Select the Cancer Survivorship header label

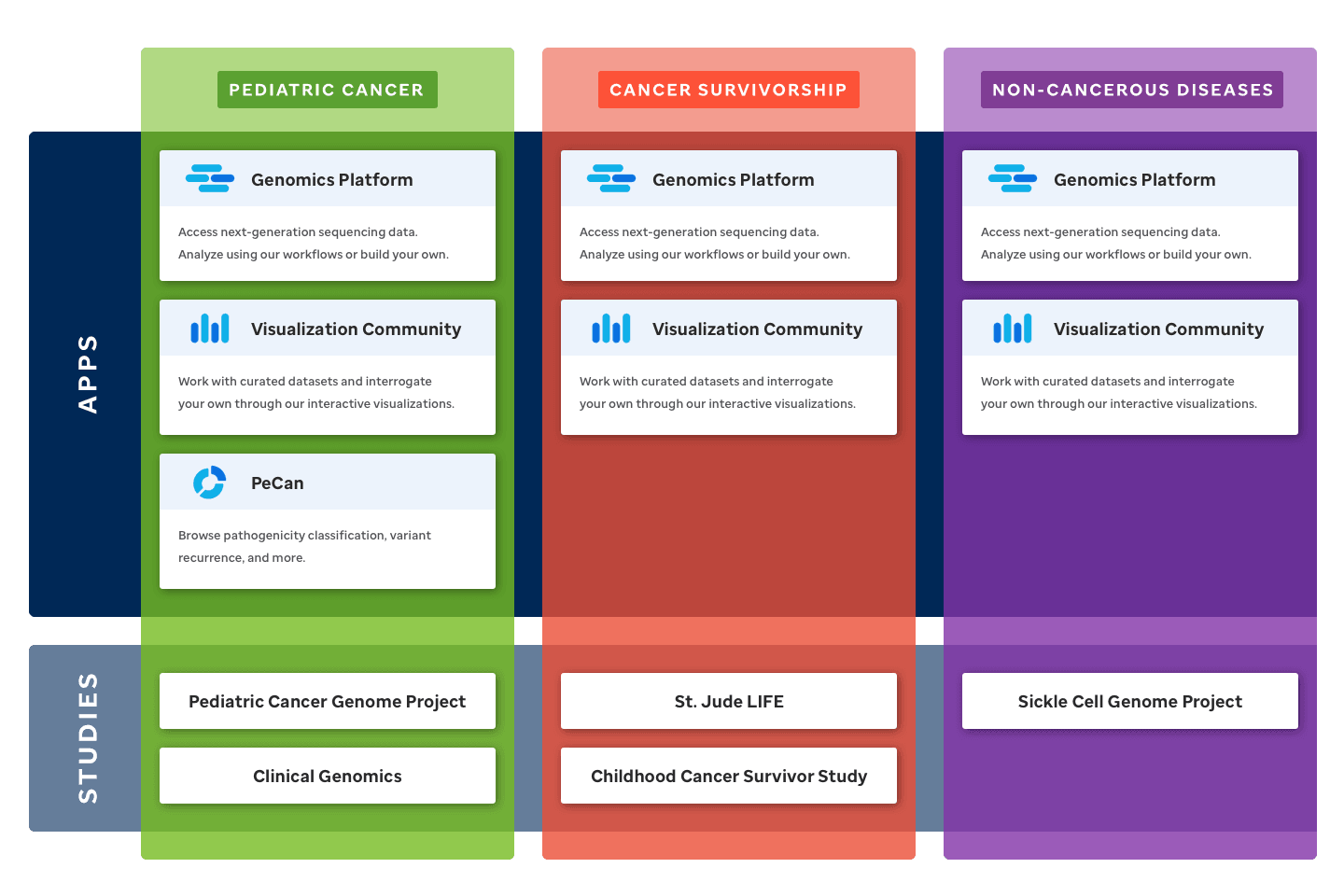click(x=729, y=90)
